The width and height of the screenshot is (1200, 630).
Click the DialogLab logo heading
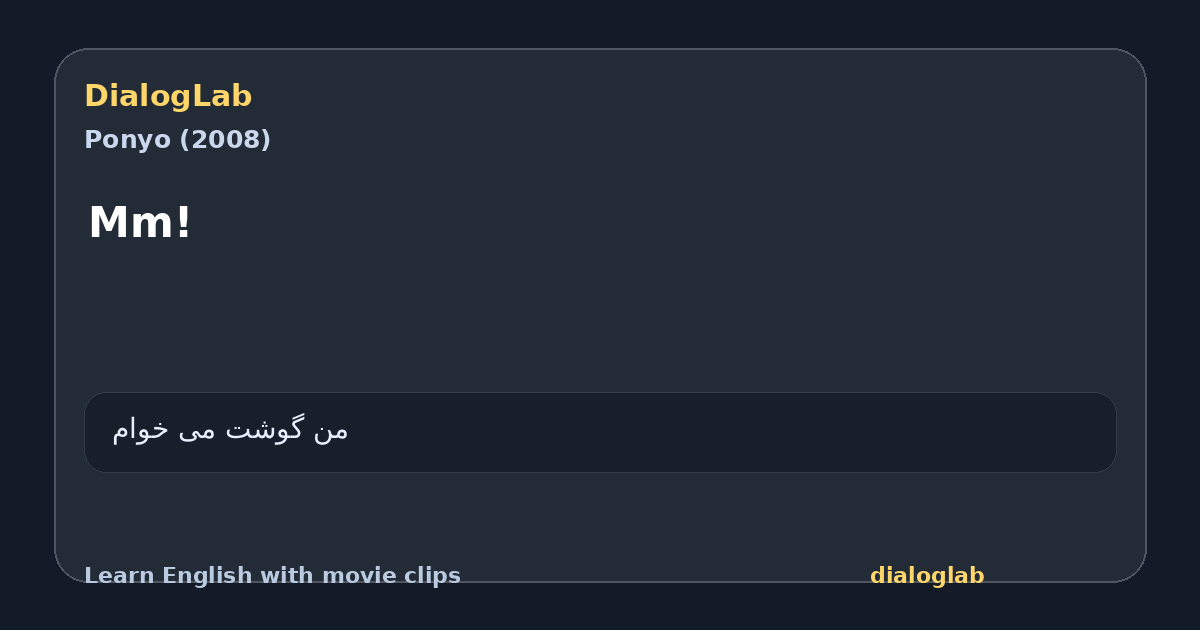tap(168, 96)
